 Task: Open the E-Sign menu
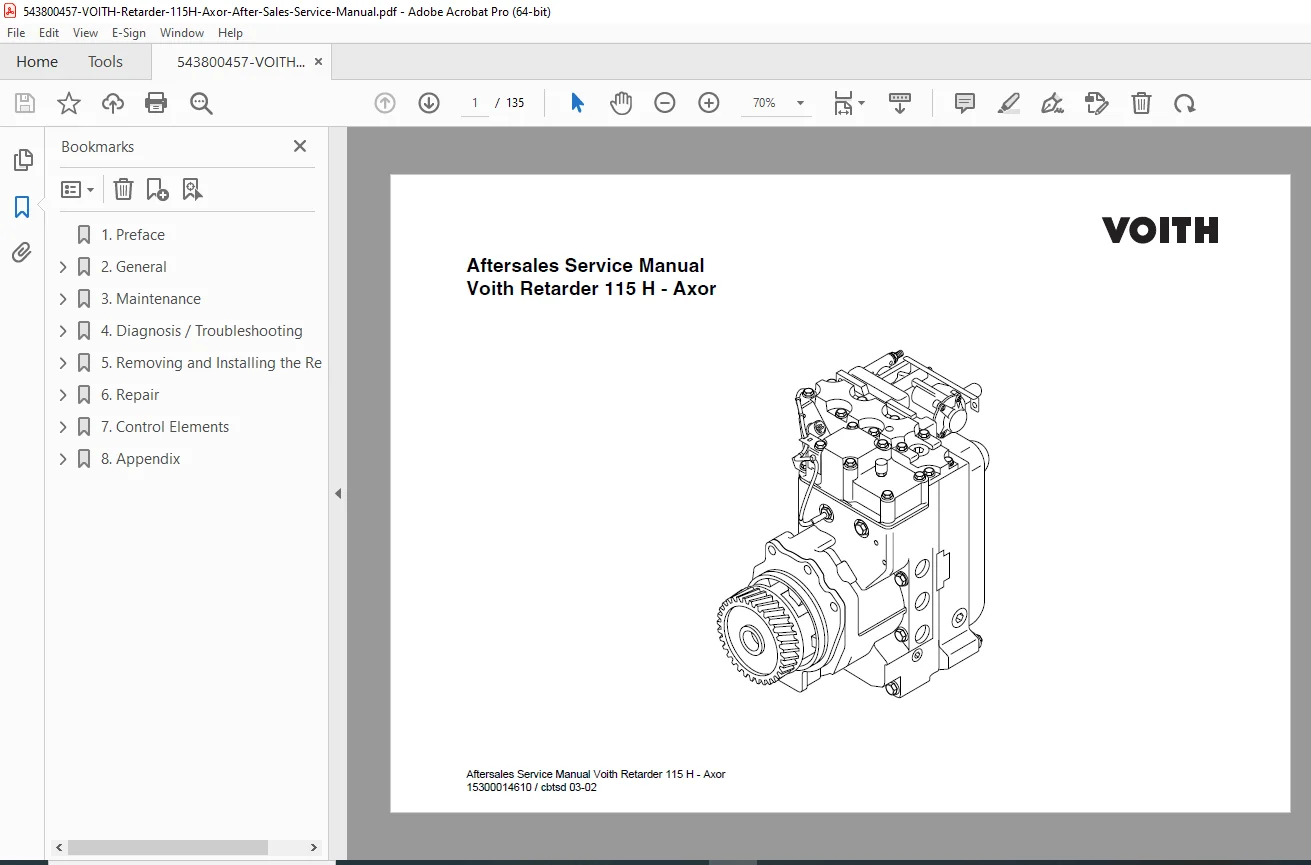[x=129, y=33]
